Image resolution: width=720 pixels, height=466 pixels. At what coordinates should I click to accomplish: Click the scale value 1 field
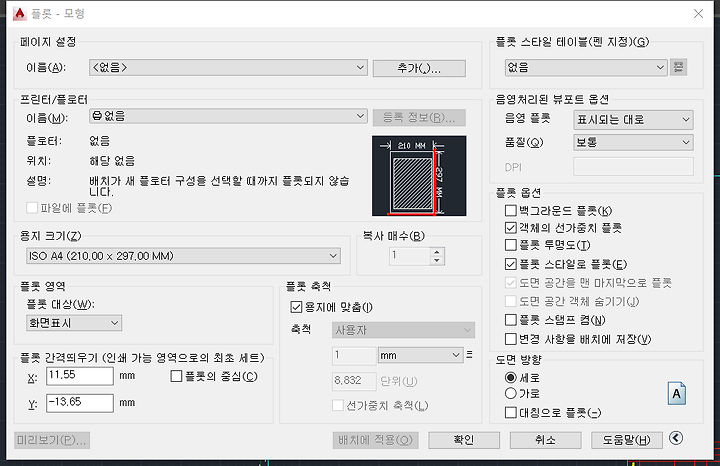354,355
